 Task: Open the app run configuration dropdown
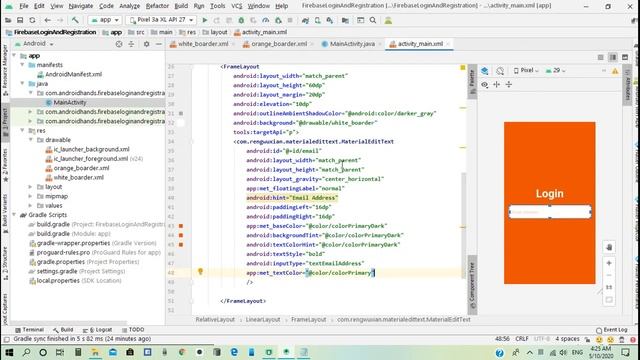[x=105, y=20]
